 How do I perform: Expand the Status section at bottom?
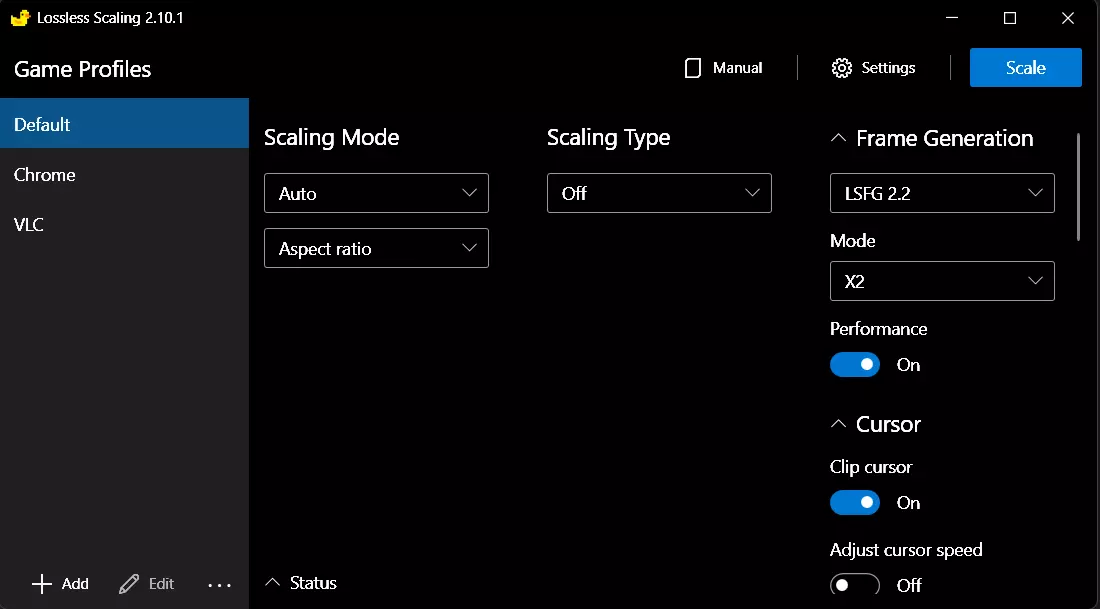click(x=302, y=583)
